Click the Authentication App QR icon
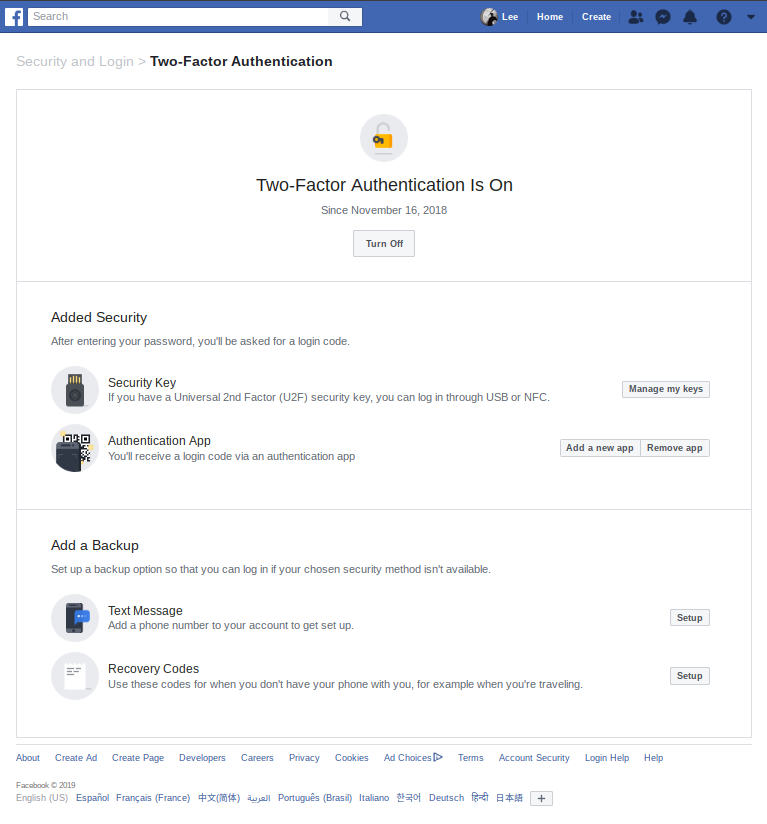The width and height of the screenshot is (767, 824). coord(75,448)
